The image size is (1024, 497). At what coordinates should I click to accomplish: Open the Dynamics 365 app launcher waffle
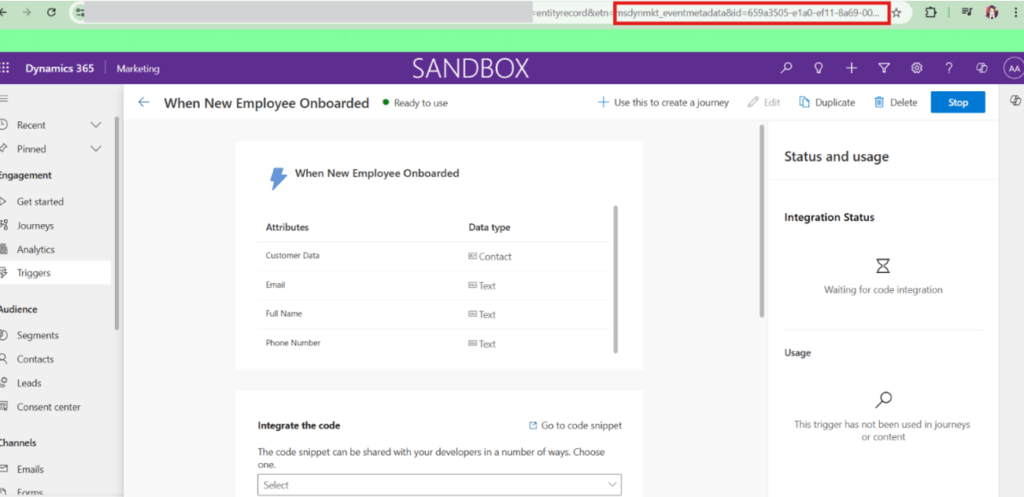click(x=5, y=68)
